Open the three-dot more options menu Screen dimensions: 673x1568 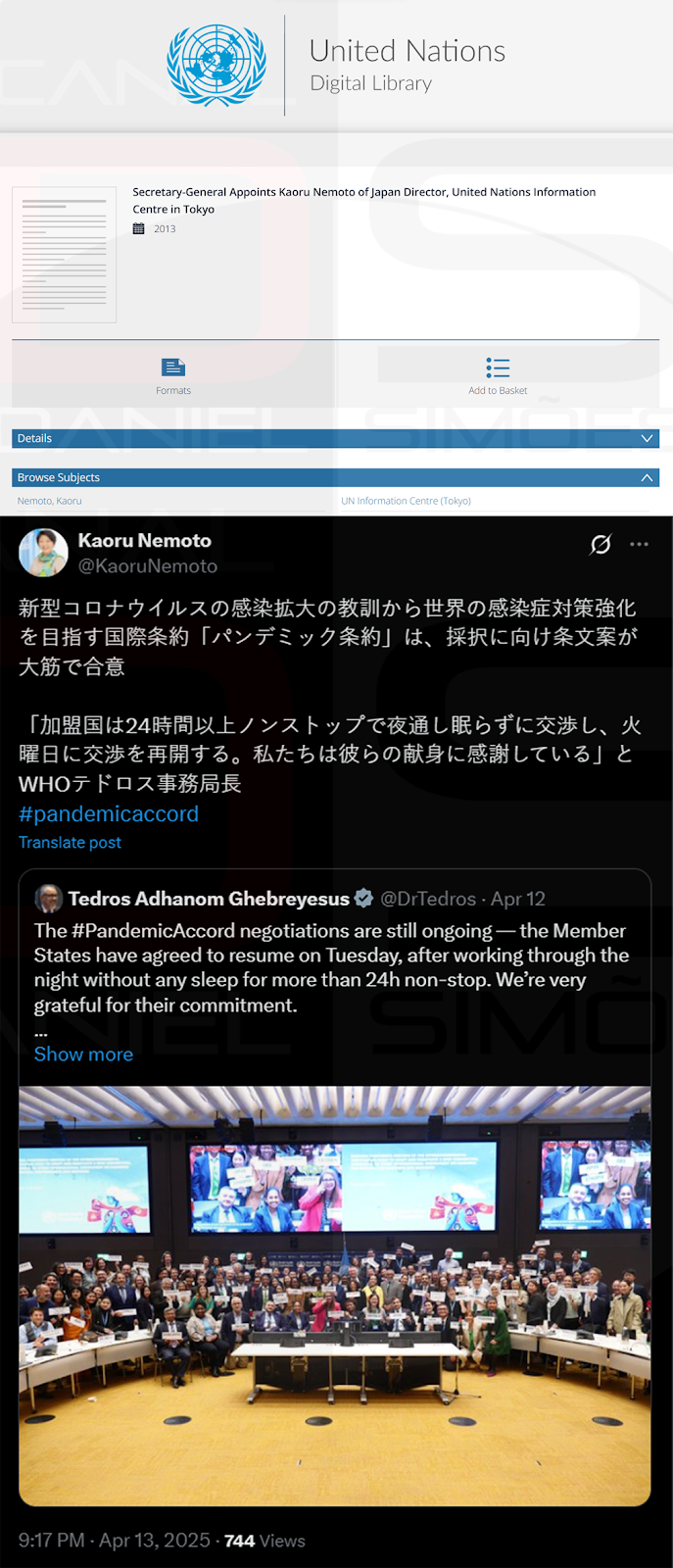(640, 544)
